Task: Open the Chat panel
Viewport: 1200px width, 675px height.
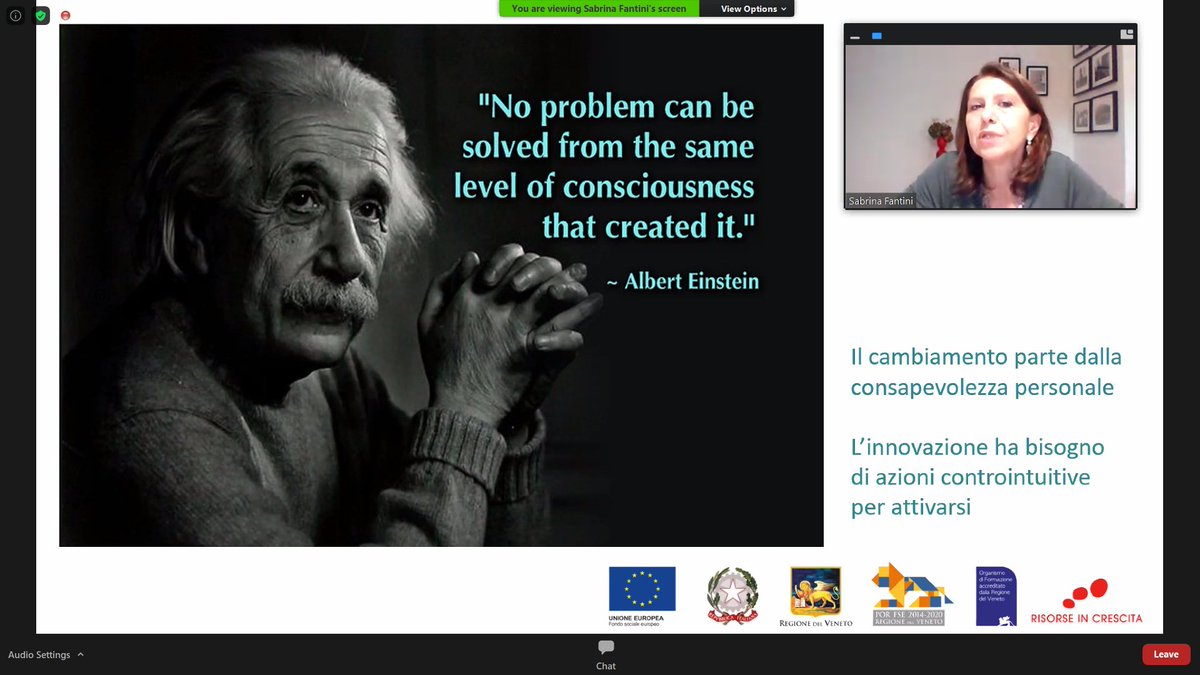Action: click(606, 655)
